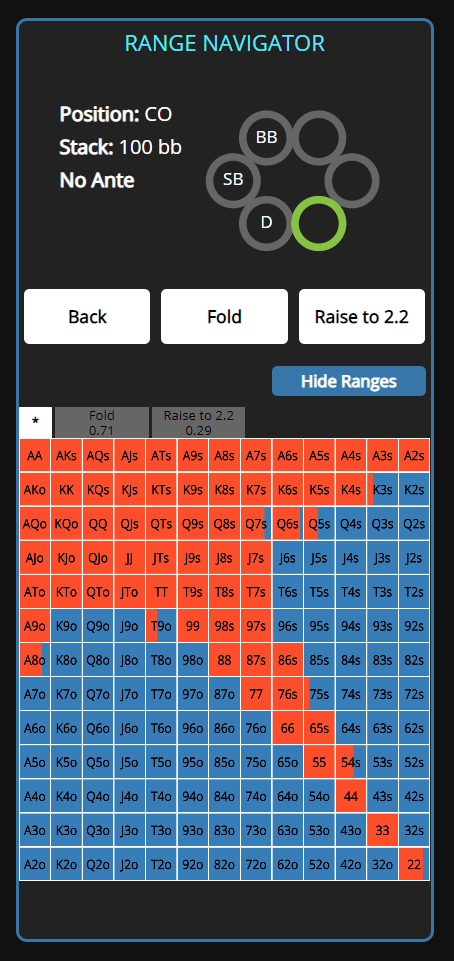Select the T9o hand cell
Screen dimensions: 454x961
tap(161, 626)
